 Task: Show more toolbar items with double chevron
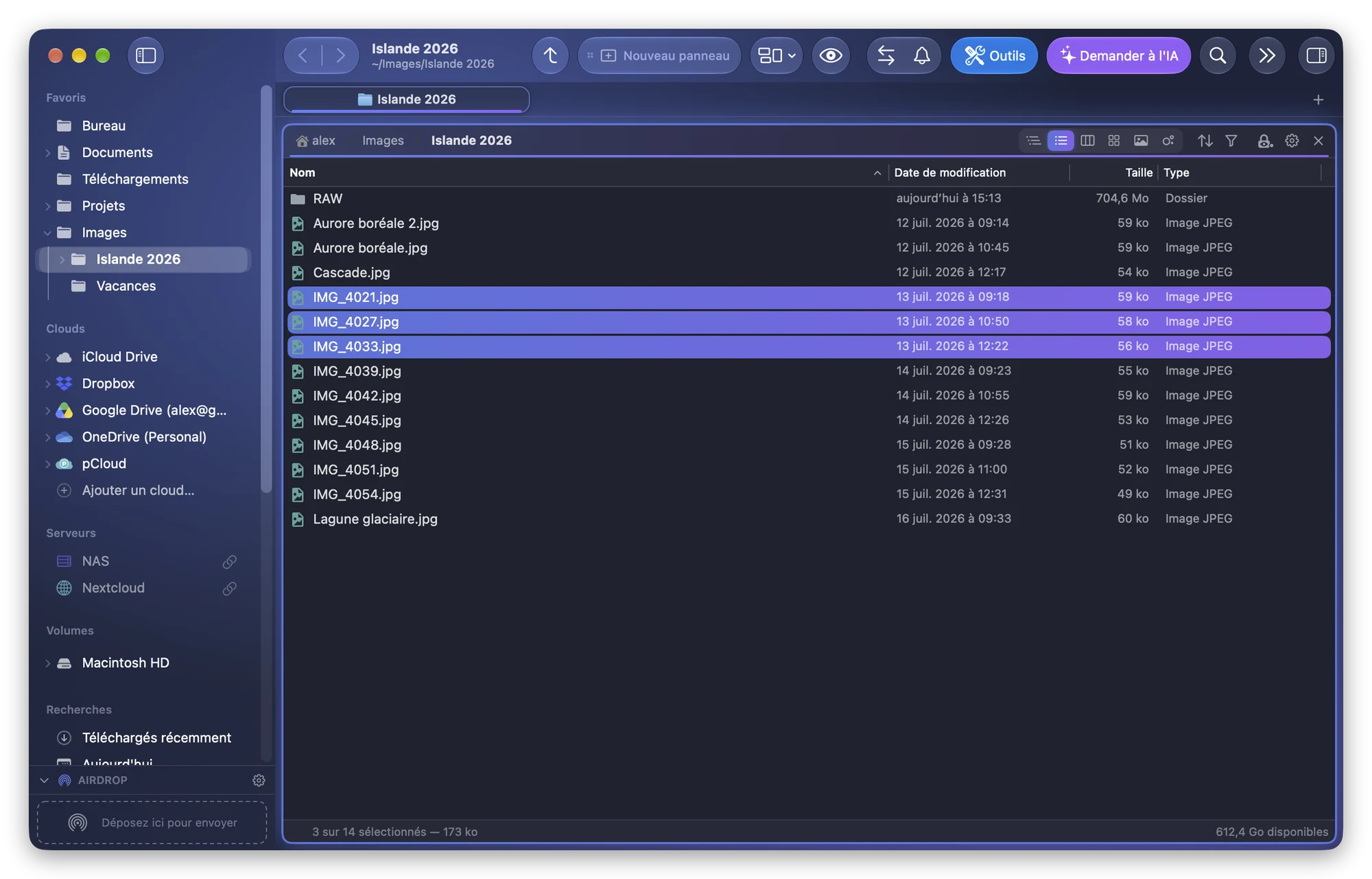(x=1267, y=56)
